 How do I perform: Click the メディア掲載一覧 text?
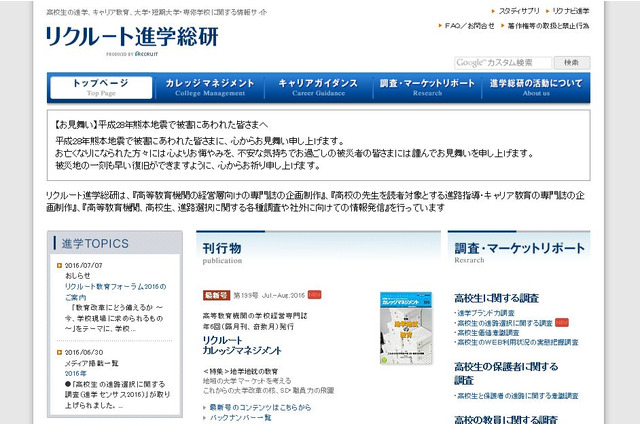91,363
